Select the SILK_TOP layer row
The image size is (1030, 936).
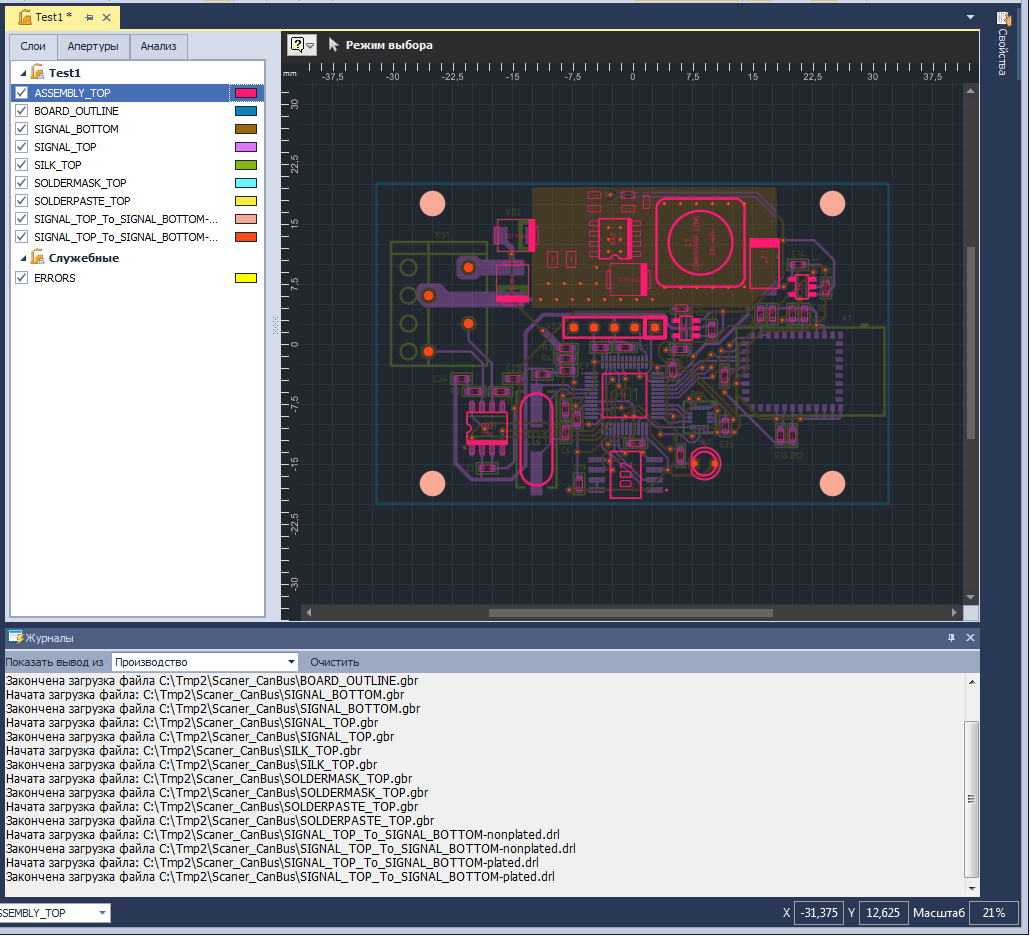[x=137, y=165]
